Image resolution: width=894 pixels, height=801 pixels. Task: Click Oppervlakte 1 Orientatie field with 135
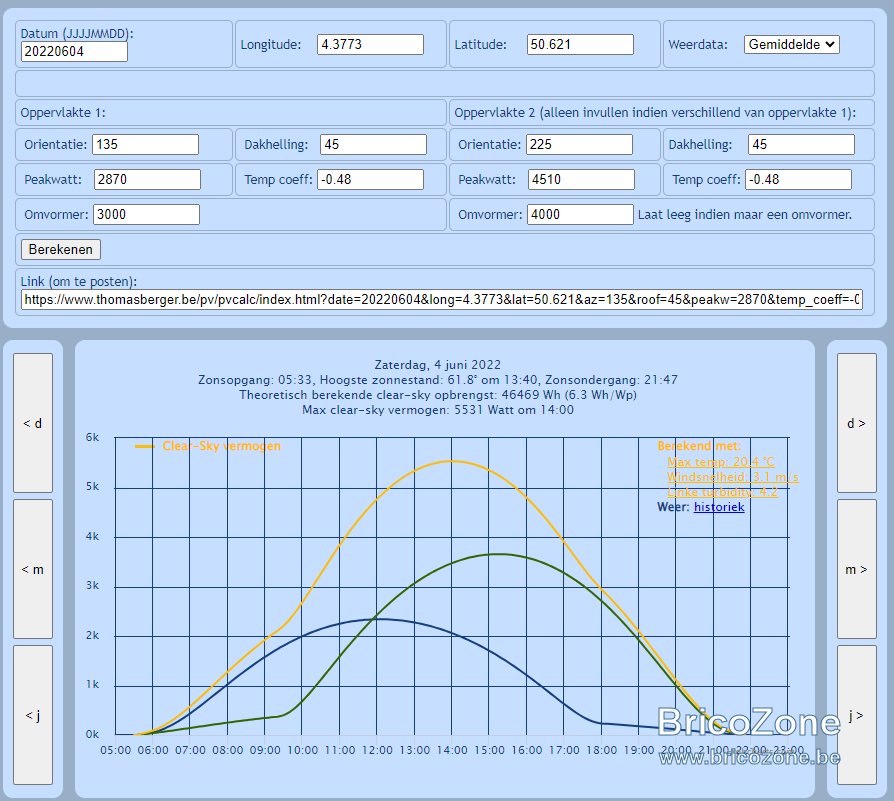click(145, 144)
